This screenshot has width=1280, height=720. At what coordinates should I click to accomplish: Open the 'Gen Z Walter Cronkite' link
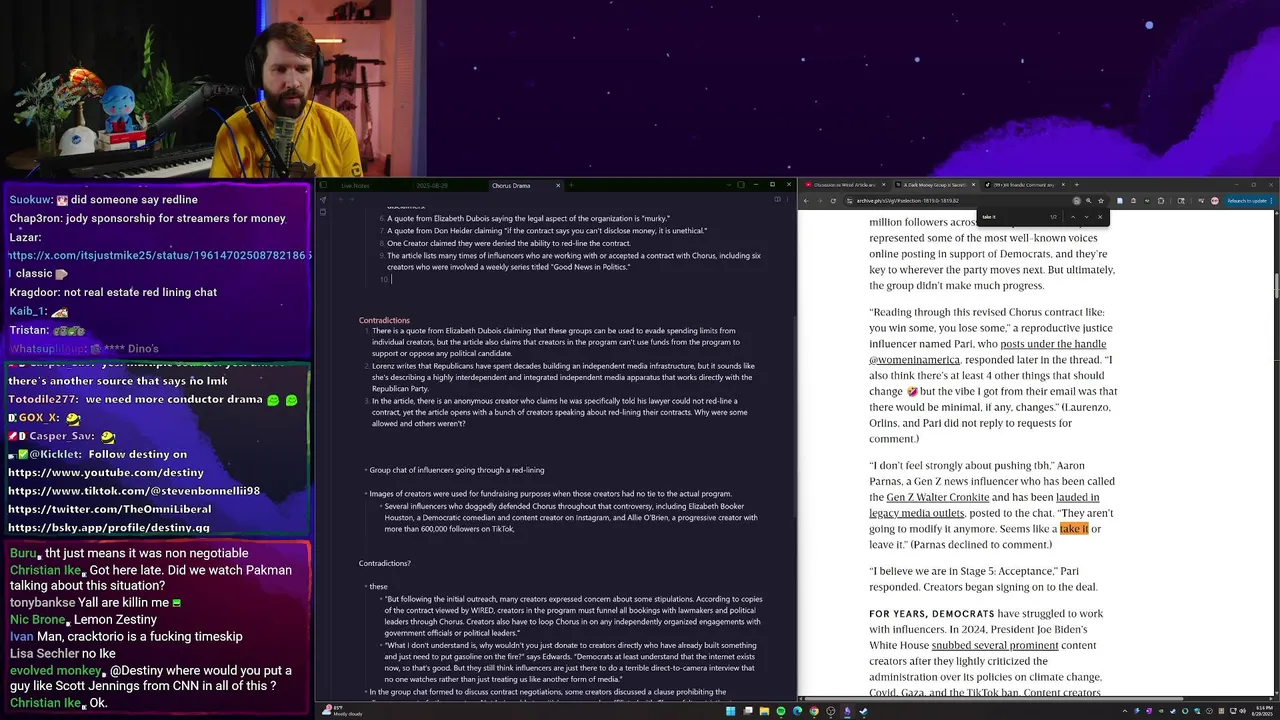point(938,497)
